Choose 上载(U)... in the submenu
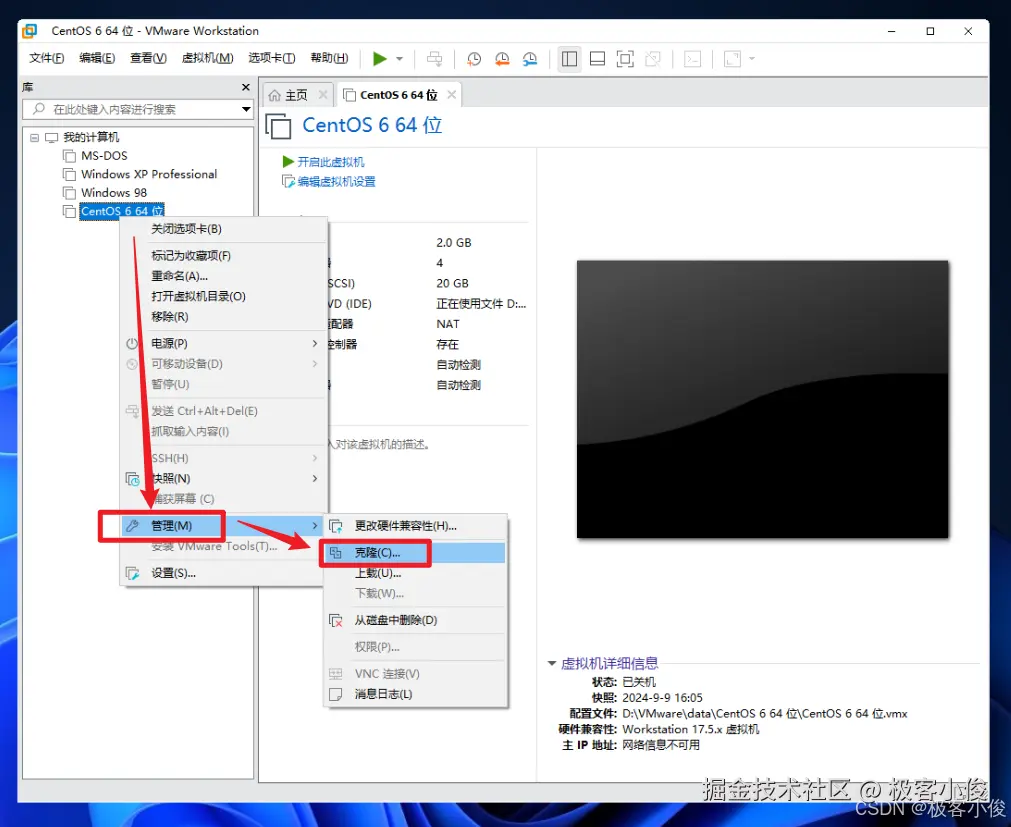1011x827 pixels. tap(415, 573)
